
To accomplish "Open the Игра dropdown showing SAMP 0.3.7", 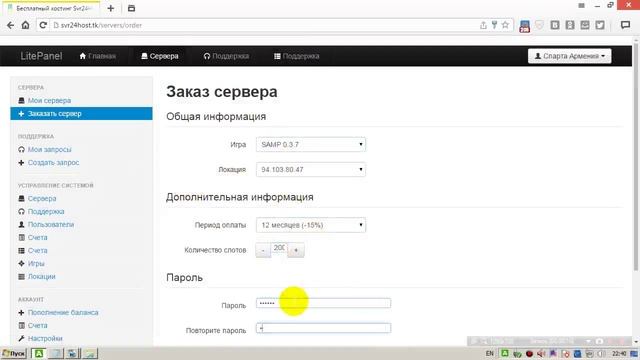I will (311, 144).
